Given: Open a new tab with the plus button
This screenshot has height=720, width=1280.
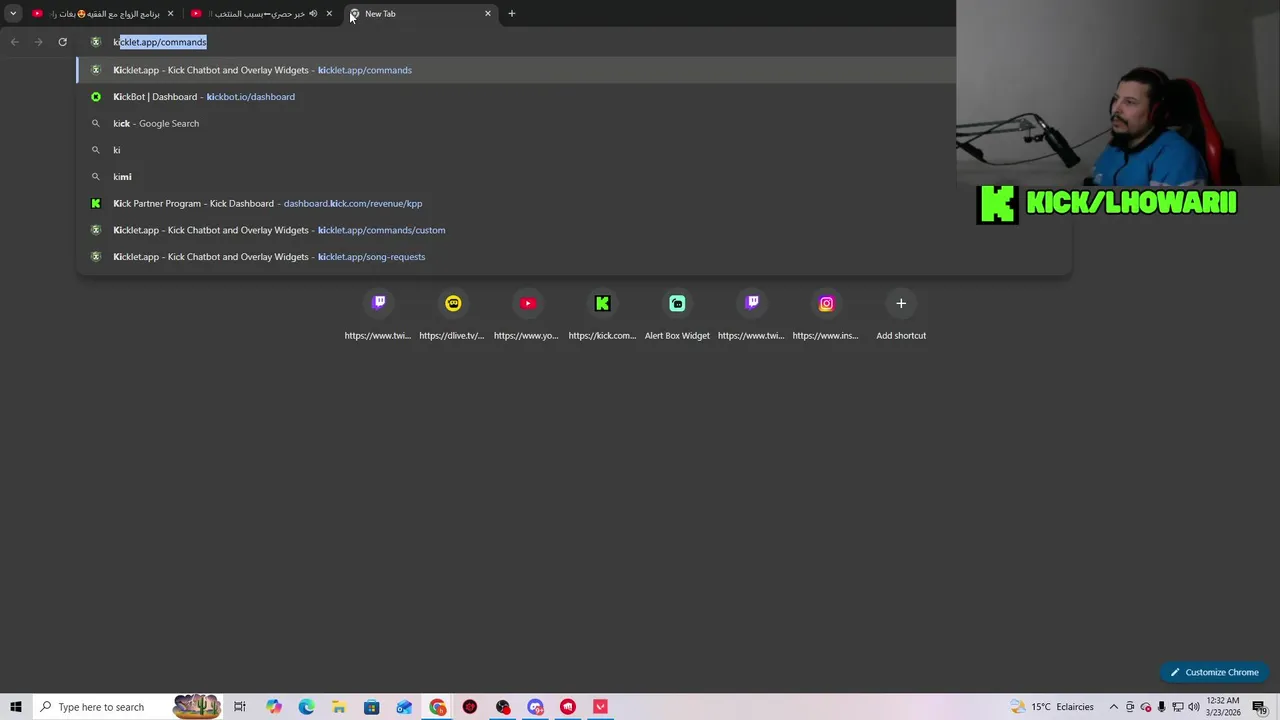Looking at the screenshot, I should (x=512, y=14).
